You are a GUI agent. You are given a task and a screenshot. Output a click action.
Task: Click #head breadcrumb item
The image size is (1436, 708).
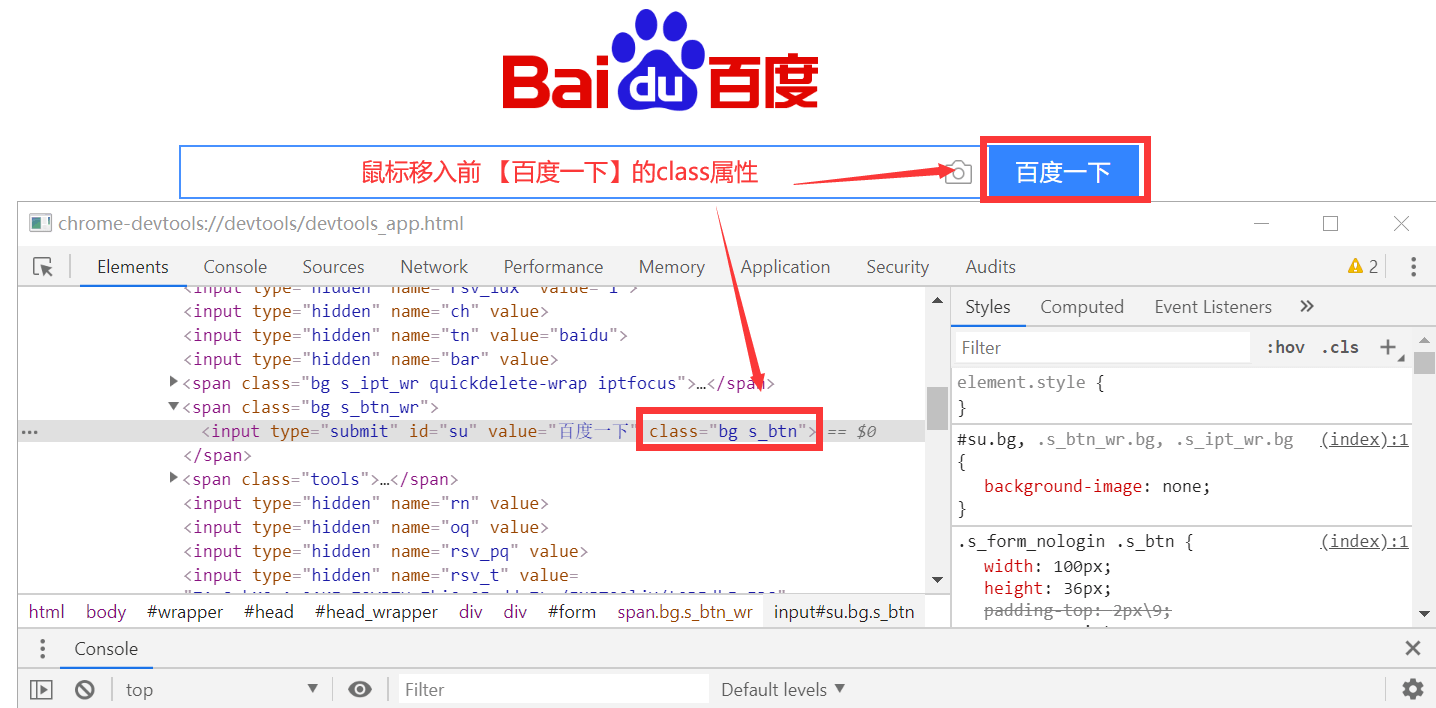pos(269,612)
